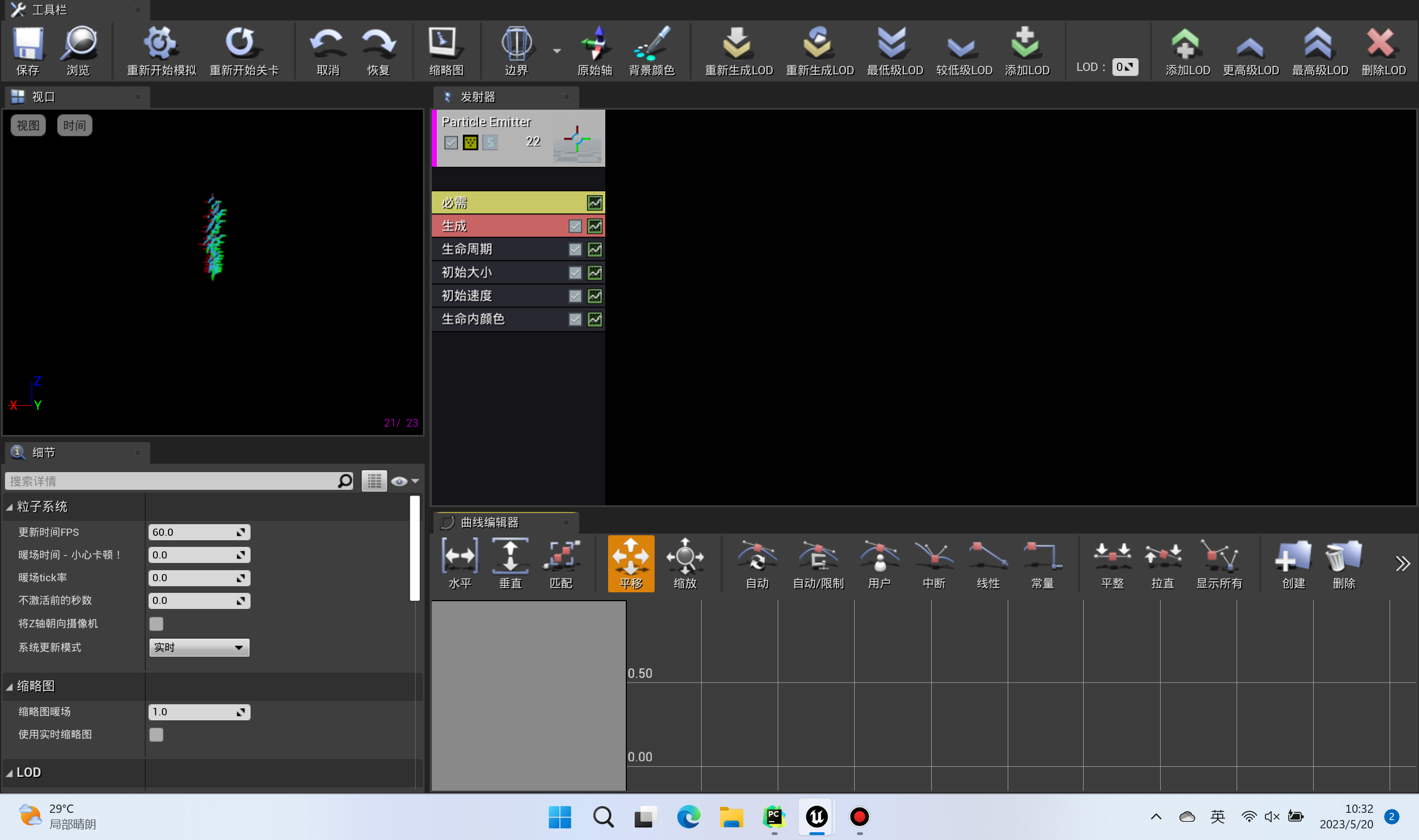Click the 创建 curve tab button
Image resolution: width=1419 pixels, height=840 pixels.
click(1293, 563)
